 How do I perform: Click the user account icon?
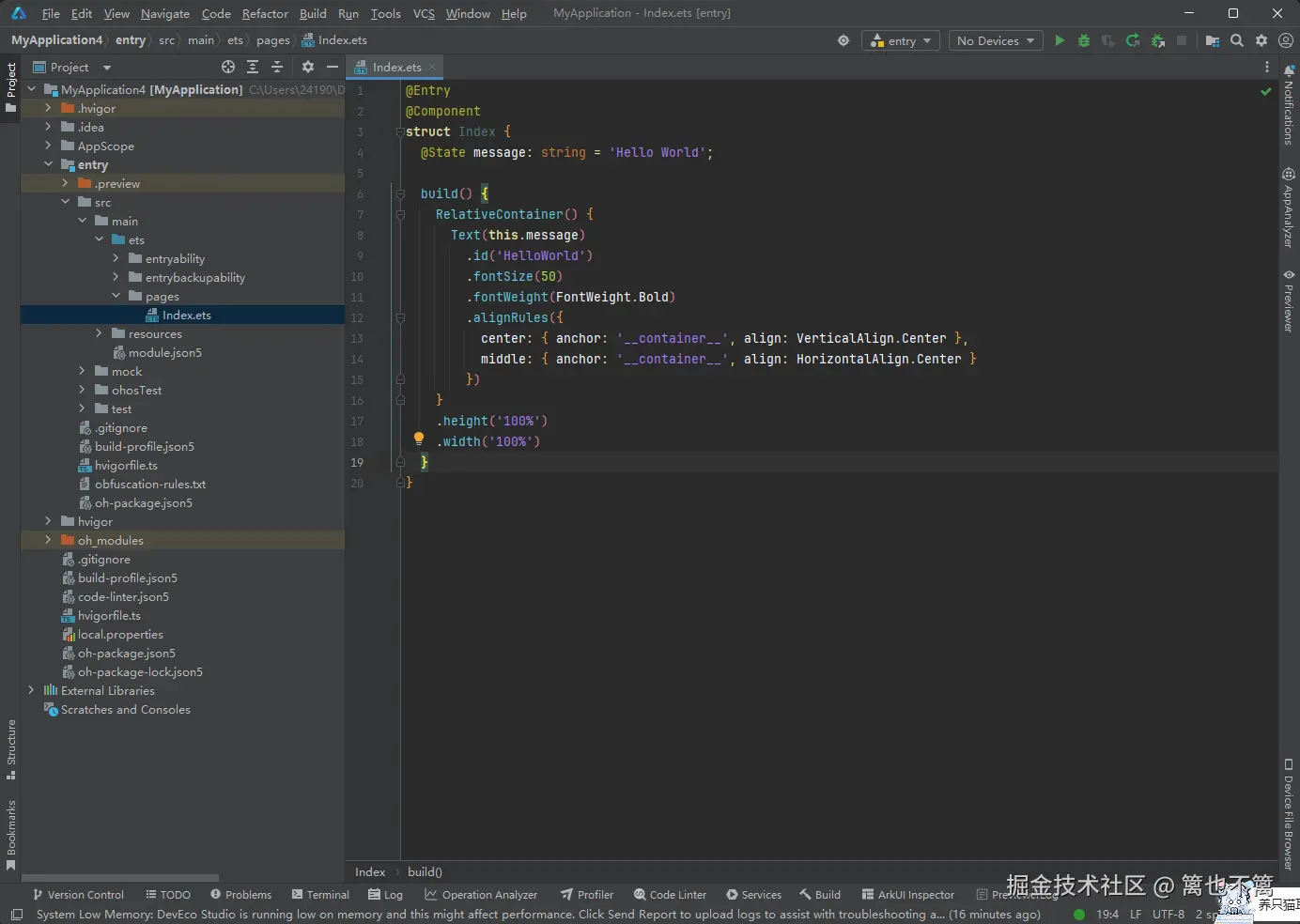pos(1286,40)
